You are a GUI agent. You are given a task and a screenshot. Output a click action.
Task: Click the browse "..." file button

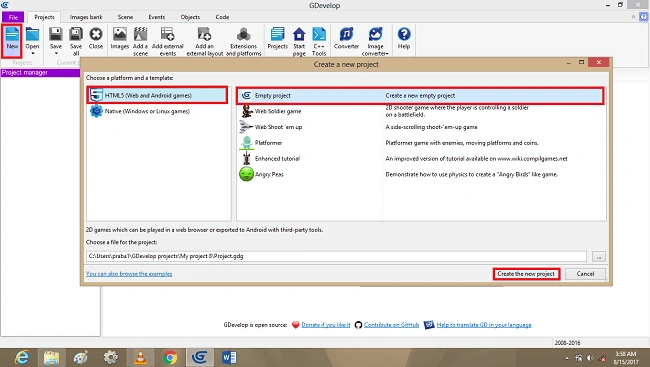599,257
